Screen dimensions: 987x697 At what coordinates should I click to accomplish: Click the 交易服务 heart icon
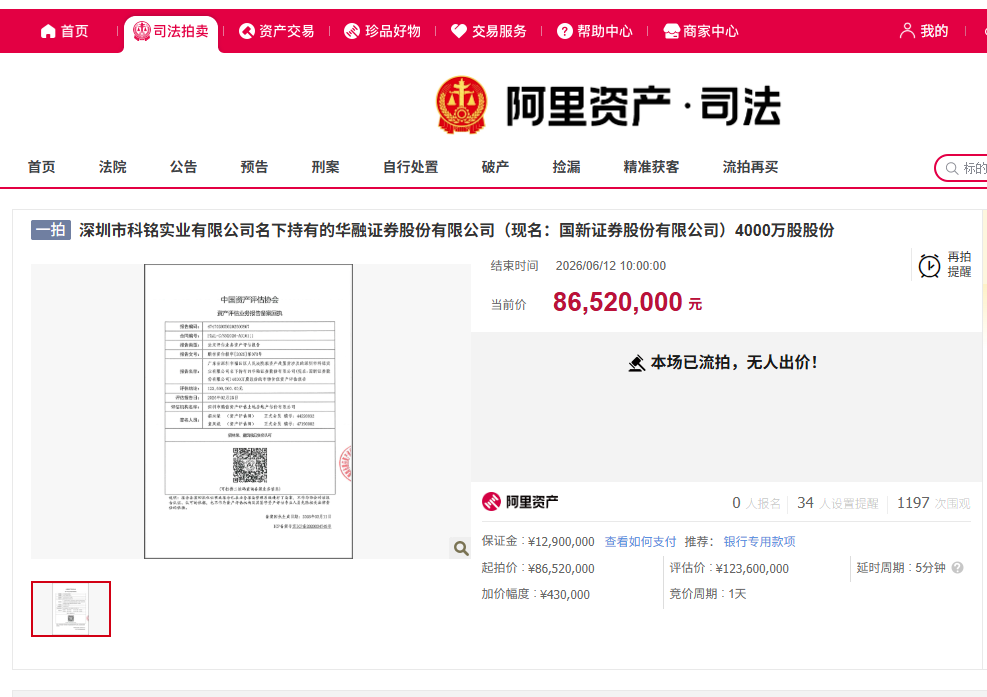[x=459, y=31]
